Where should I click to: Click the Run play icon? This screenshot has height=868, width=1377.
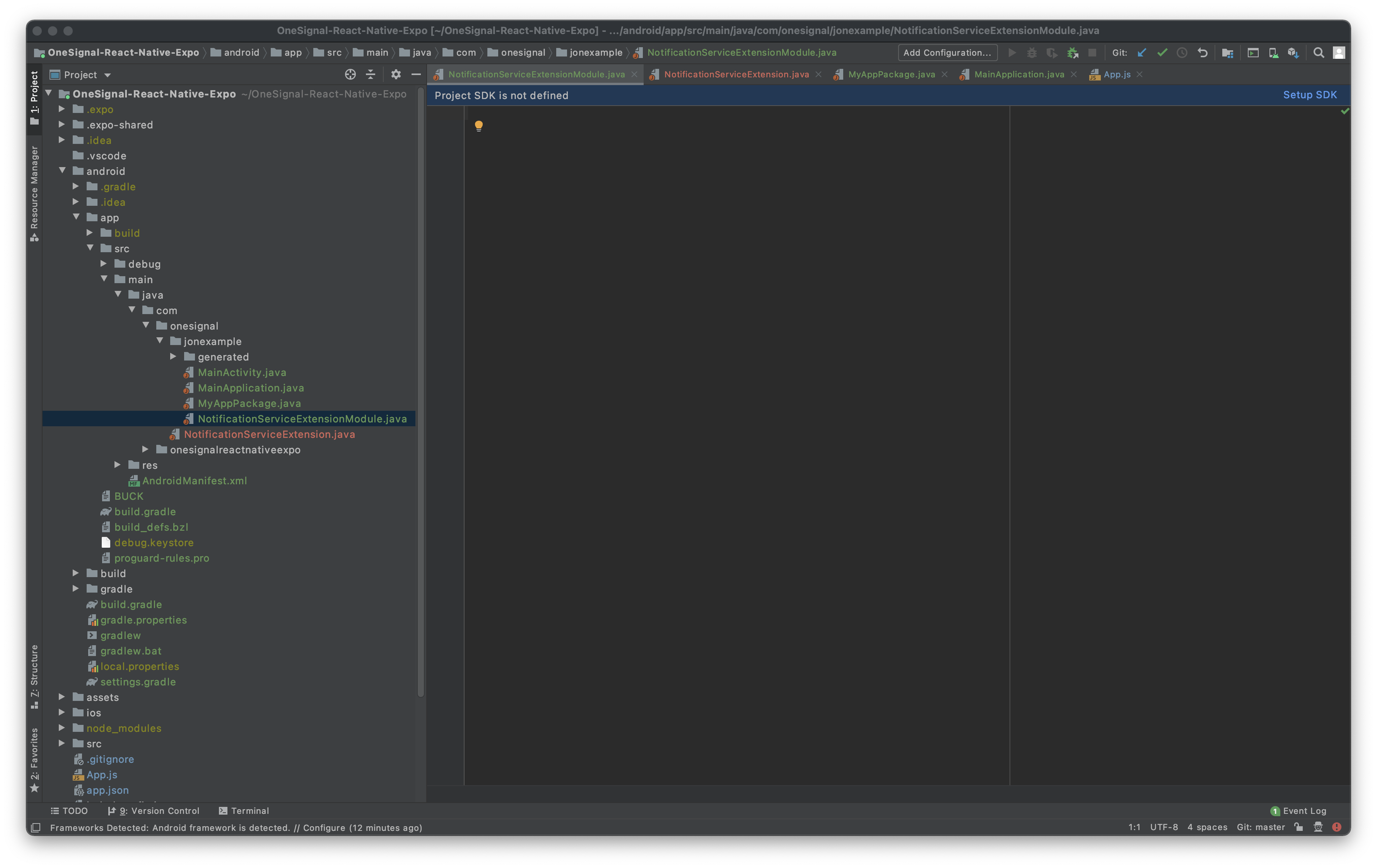(x=1011, y=53)
